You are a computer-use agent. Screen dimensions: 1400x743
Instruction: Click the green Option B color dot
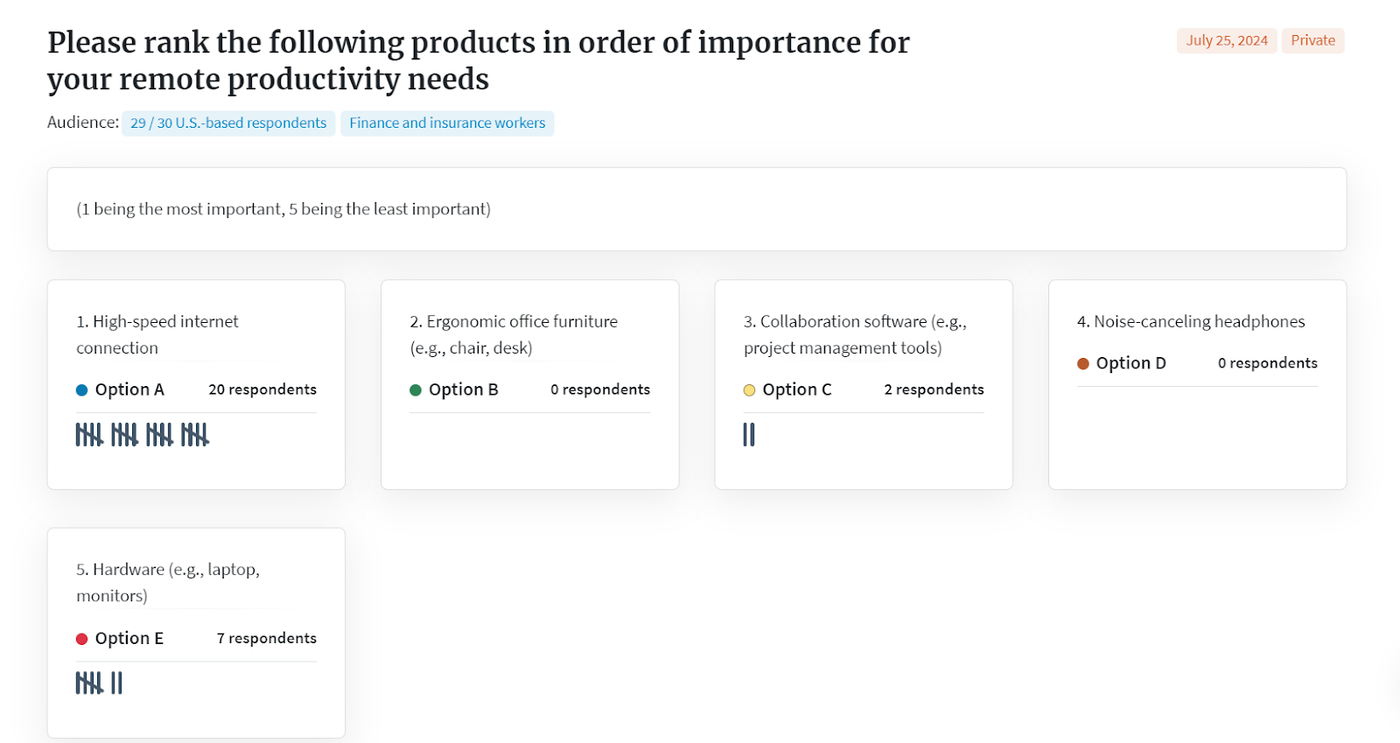[x=416, y=390]
